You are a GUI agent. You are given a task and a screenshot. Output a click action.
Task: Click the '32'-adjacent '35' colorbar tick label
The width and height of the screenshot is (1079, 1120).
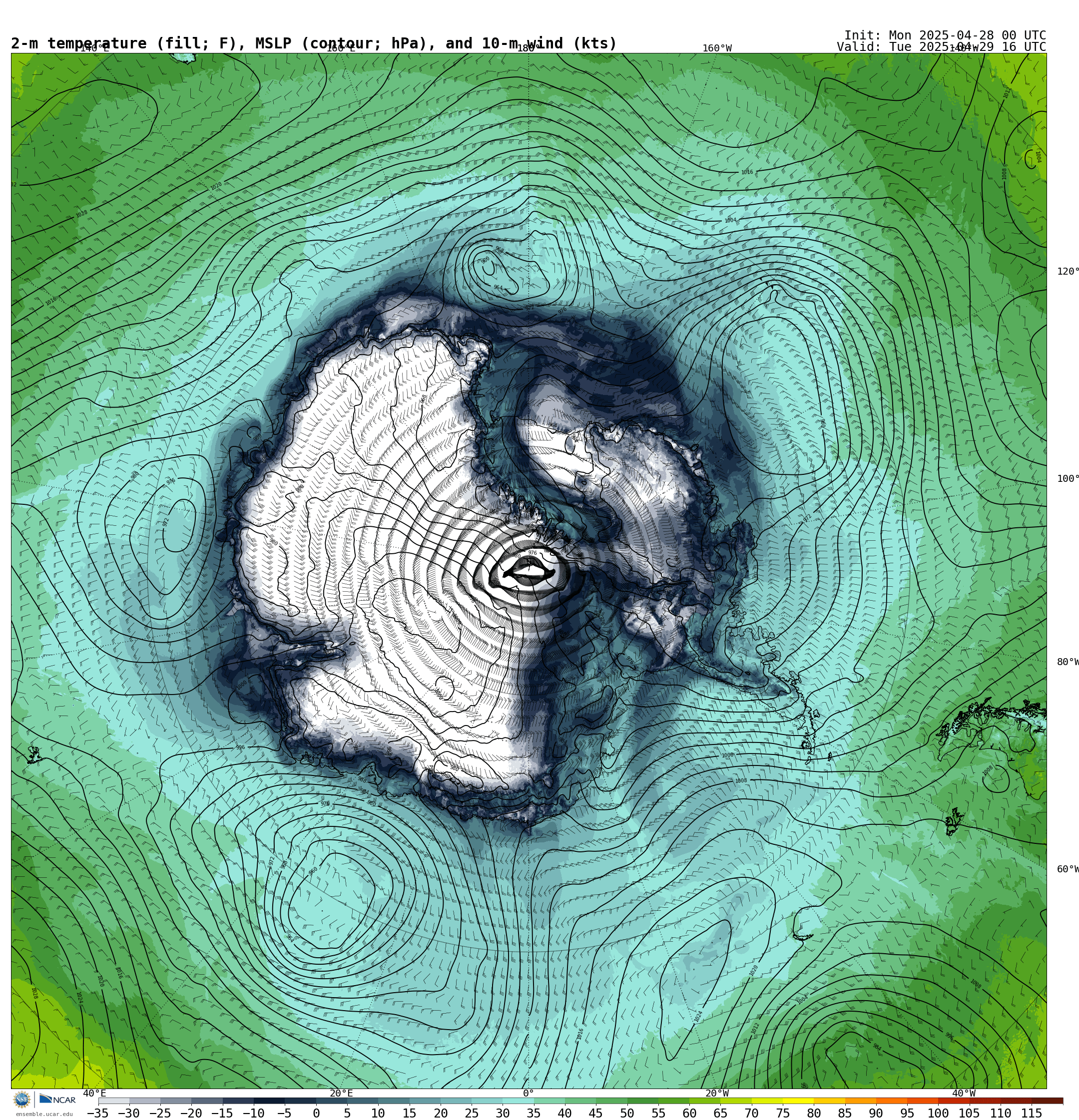(534, 1113)
